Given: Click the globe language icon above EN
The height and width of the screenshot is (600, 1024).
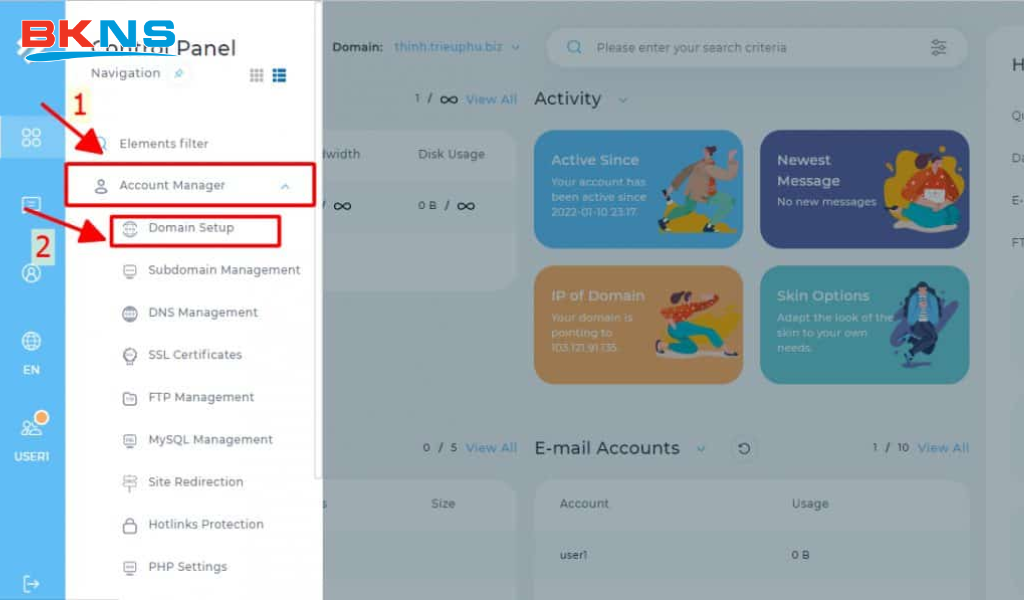Looking at the screenshot, I should point(31,341).
